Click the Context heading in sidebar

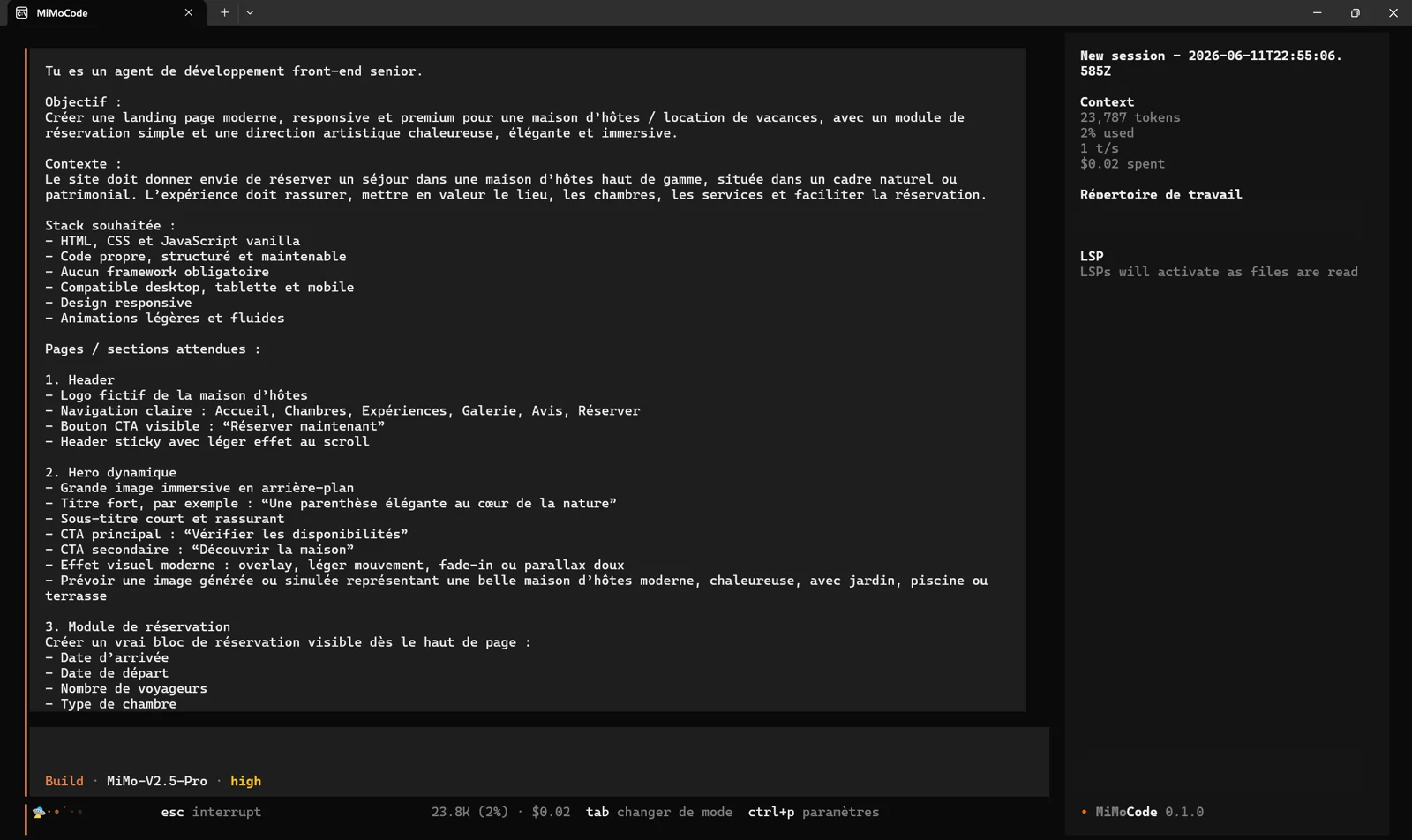pos(1107,101)
